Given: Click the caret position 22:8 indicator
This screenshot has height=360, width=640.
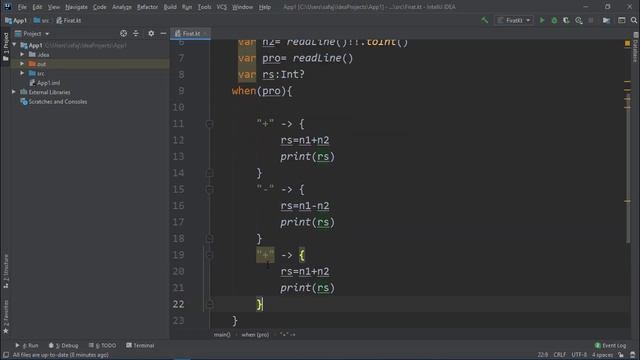Looking at the screenshot, I should [x=543, y=355].
